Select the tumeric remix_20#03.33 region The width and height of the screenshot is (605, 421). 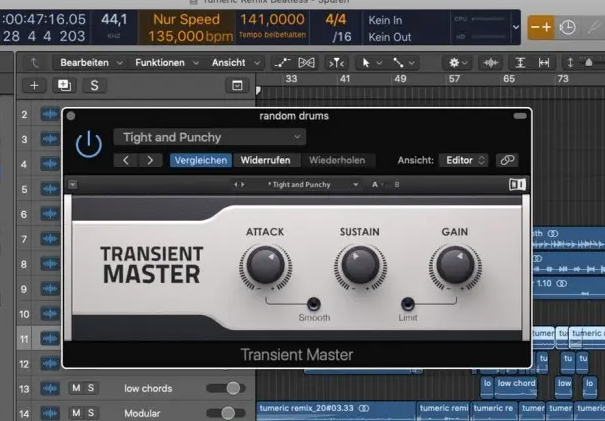tap(336, 411)
